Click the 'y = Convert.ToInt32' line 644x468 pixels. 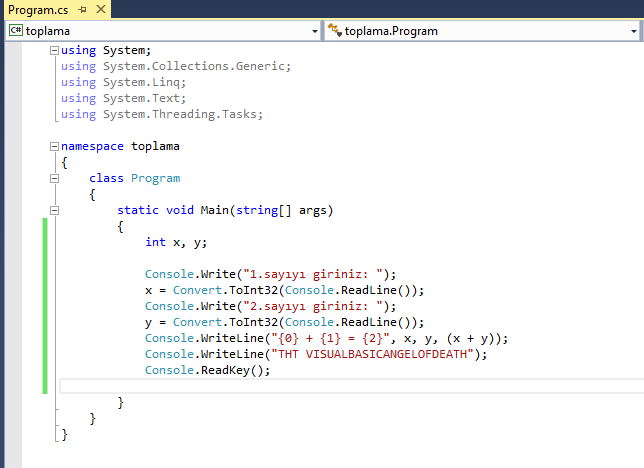point(284,323)
